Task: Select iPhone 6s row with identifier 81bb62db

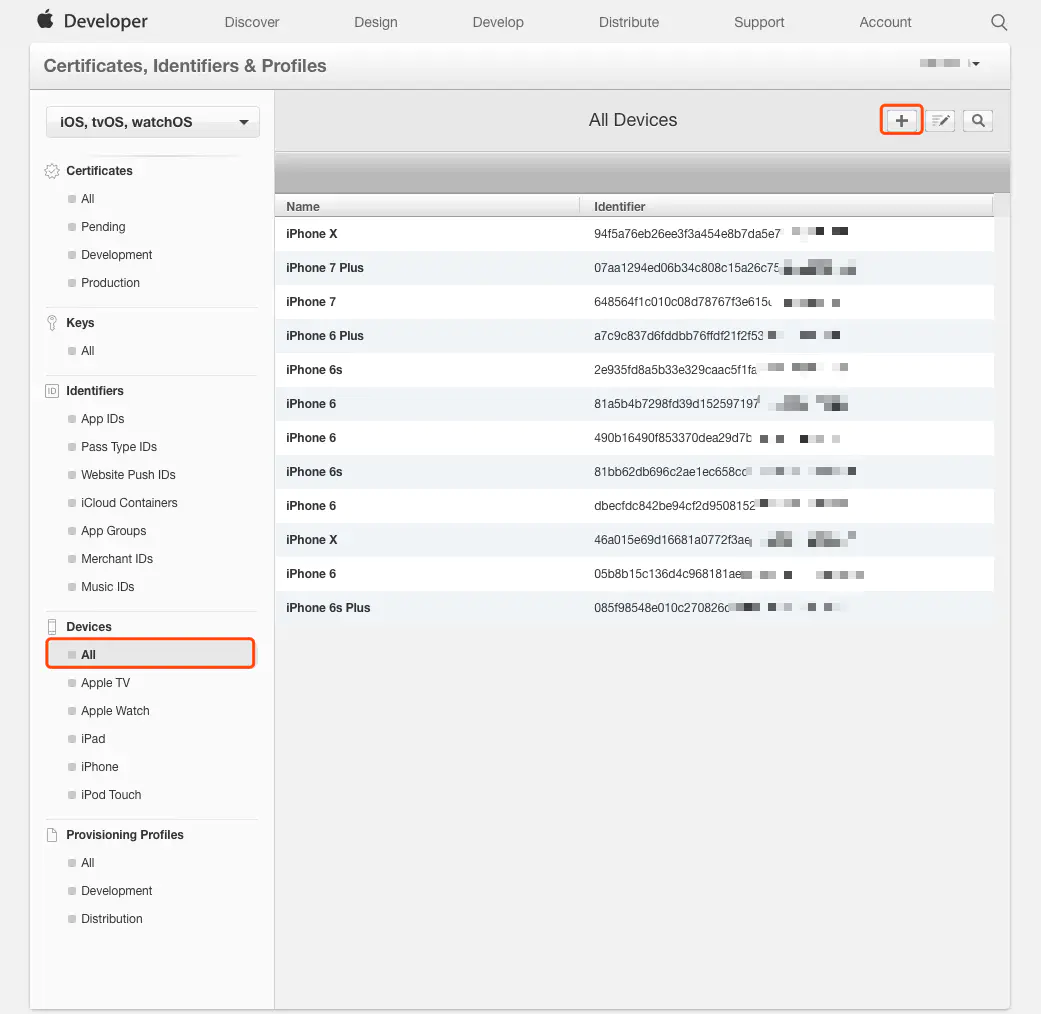Action: 634,471
